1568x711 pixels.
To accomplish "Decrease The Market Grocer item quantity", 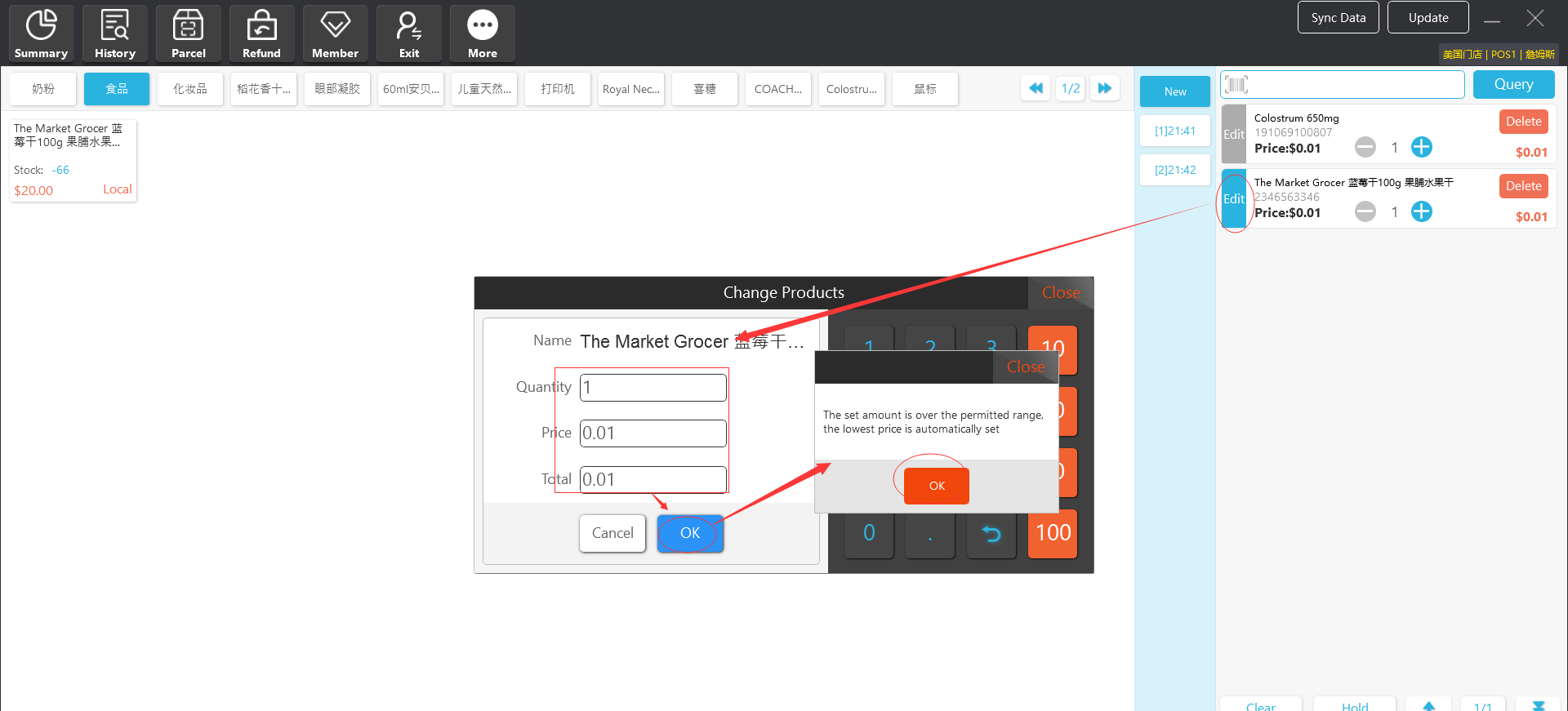I will [1365, 212].
